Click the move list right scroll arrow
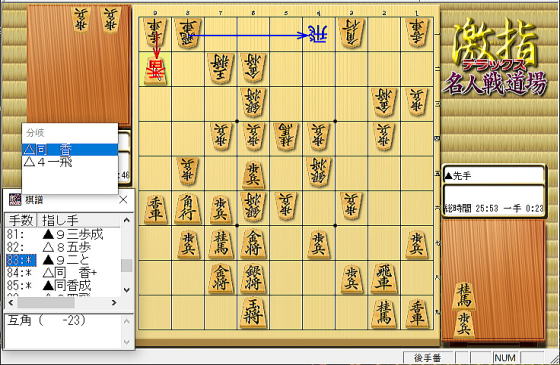 coord(114,303)
